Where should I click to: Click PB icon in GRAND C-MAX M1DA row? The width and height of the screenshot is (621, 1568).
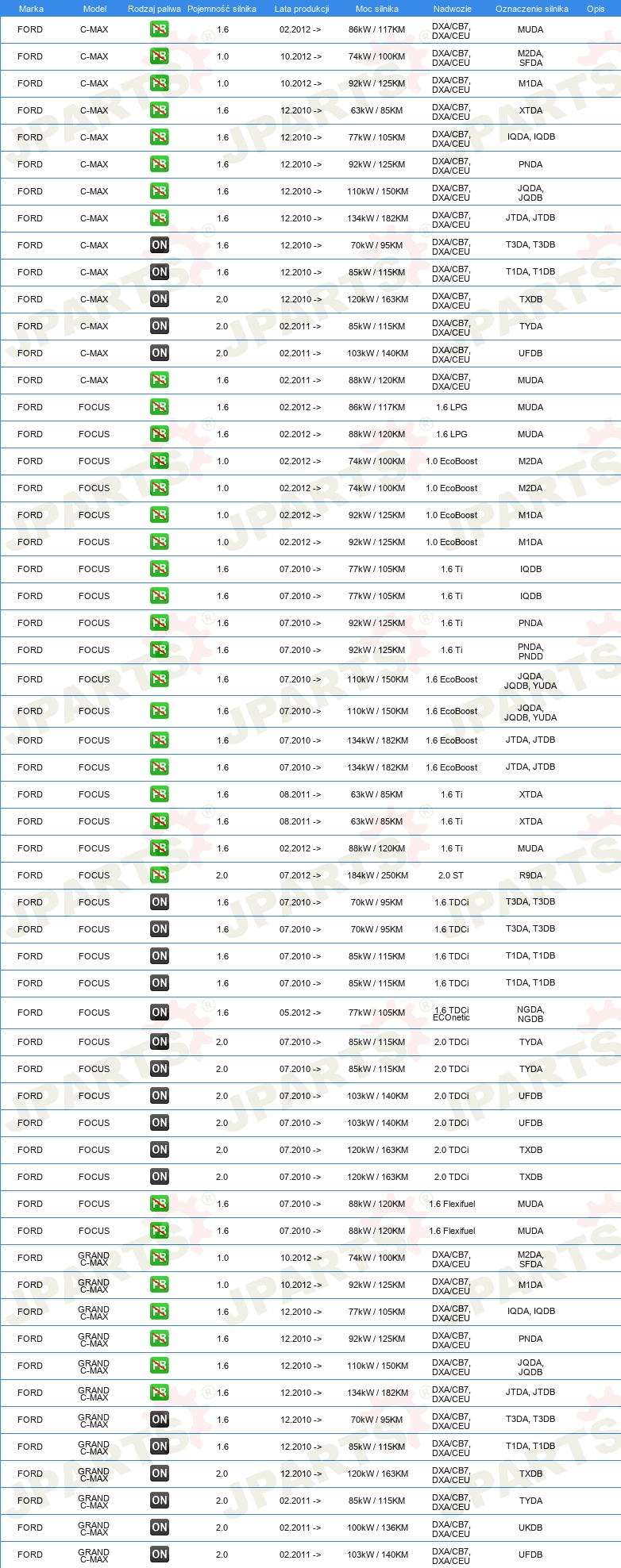(160, 1285)
